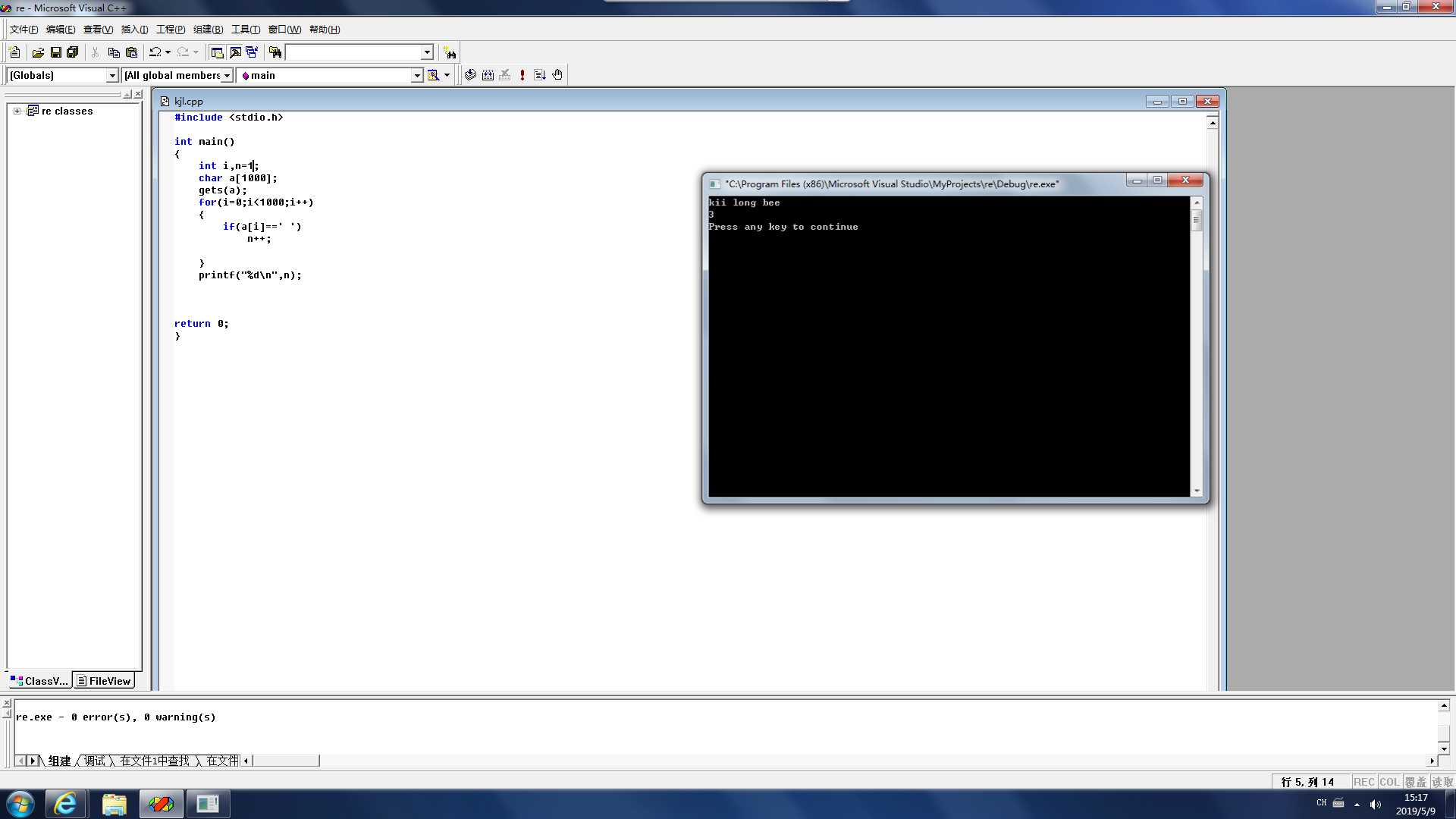Open the 组建(B) menu
This screenshot has width=1456, height=819.
pyautogui.click(x=208, y=30)
